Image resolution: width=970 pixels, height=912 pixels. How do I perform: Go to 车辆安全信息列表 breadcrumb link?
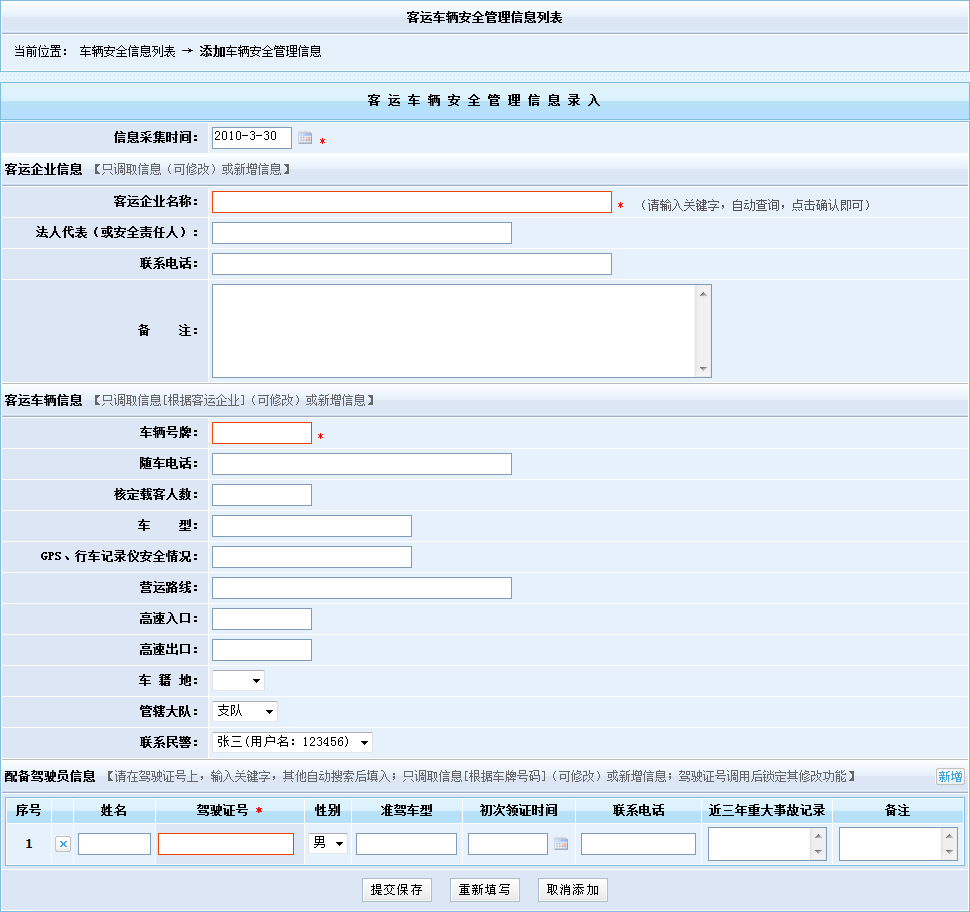click(x=127, y=51)
